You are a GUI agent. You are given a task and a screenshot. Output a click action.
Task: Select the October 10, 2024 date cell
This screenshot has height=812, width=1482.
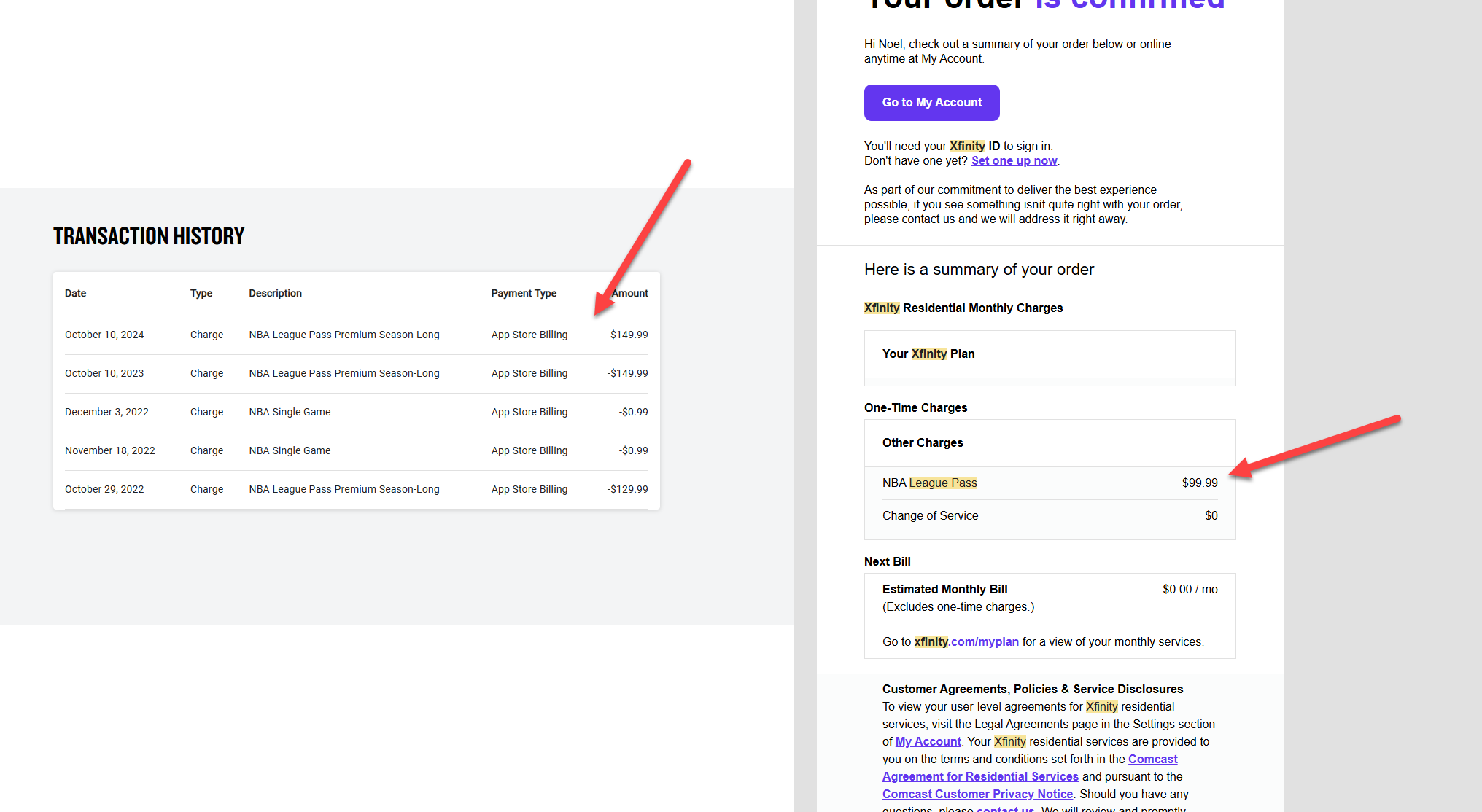point(104,335)
